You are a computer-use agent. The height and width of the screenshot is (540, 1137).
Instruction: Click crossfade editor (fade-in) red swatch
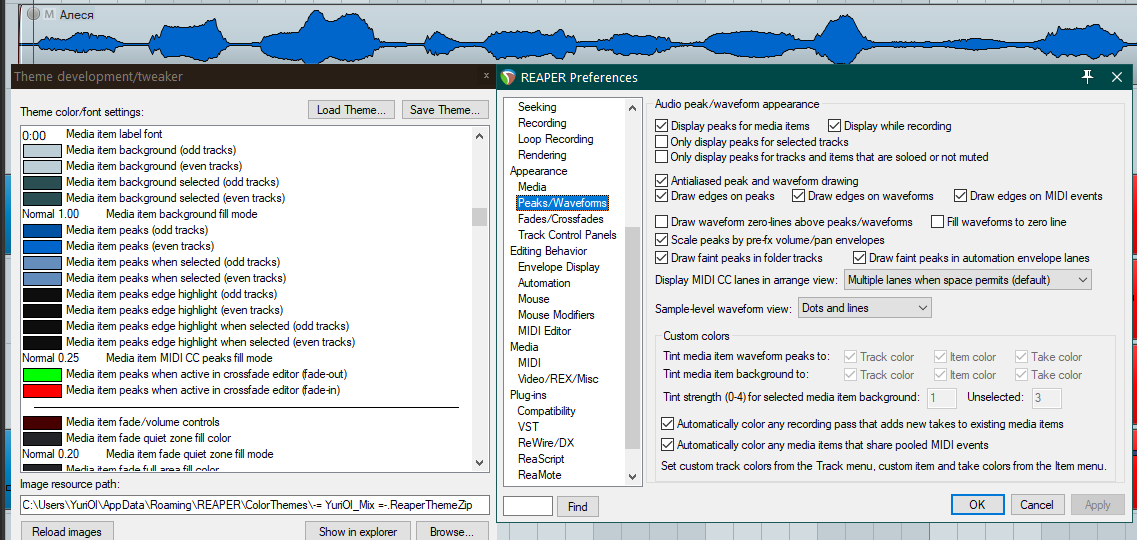(x=41, y=391)
